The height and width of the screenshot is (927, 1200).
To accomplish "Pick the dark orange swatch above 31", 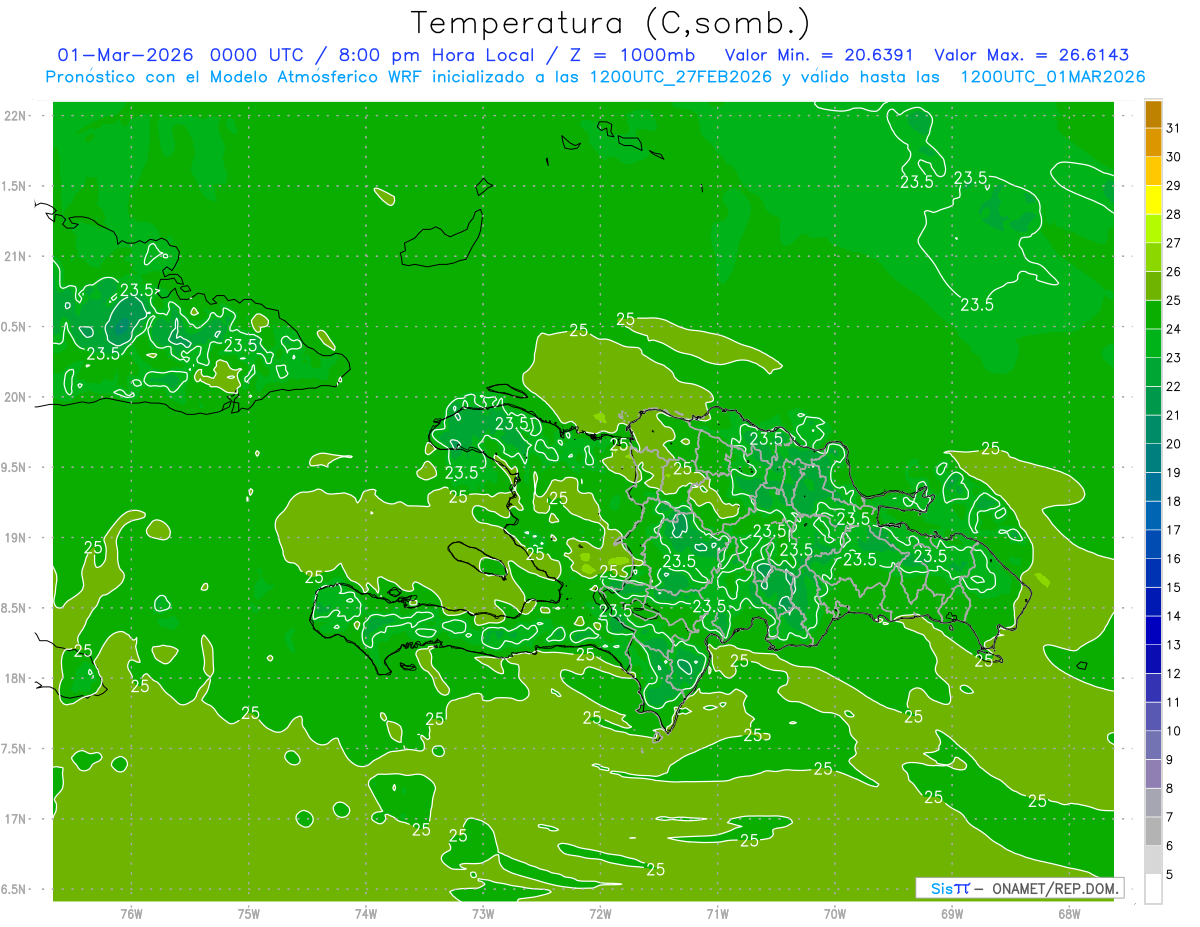I will [1154, 114].
